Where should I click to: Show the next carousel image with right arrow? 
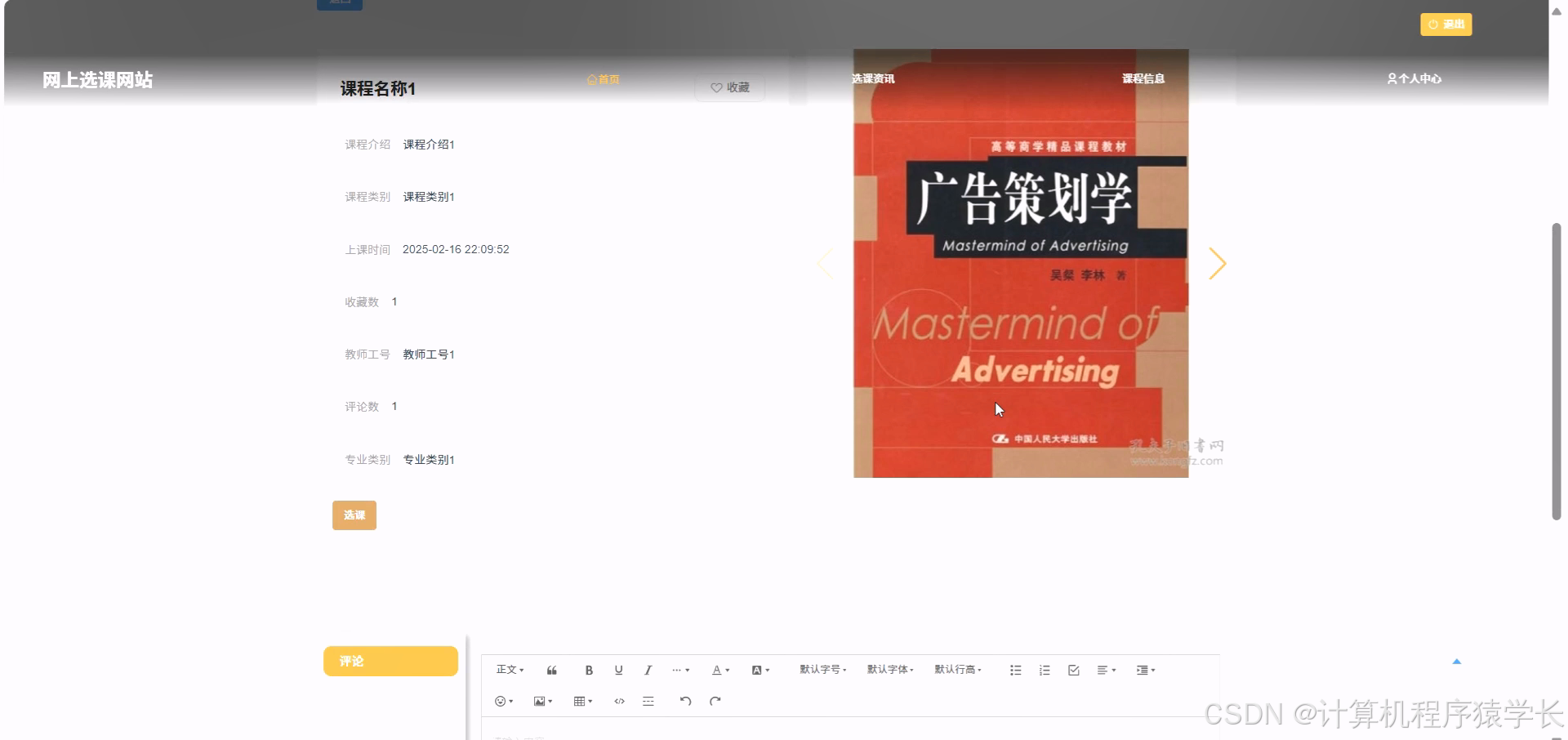[x=1218, y=263]
